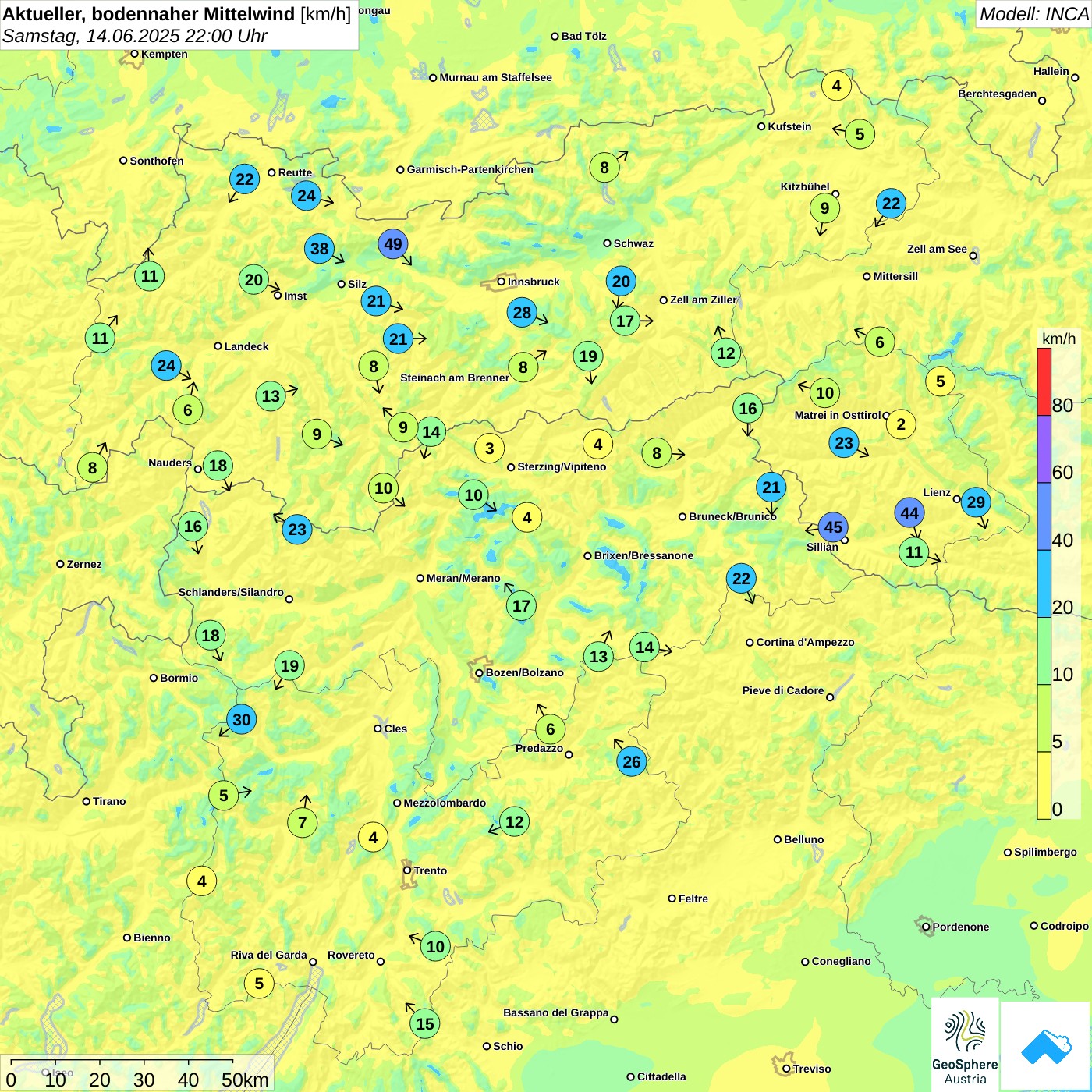1092x1092 pixels.
Task: Click the Kufstein city label
Action: tap(789, 126)
